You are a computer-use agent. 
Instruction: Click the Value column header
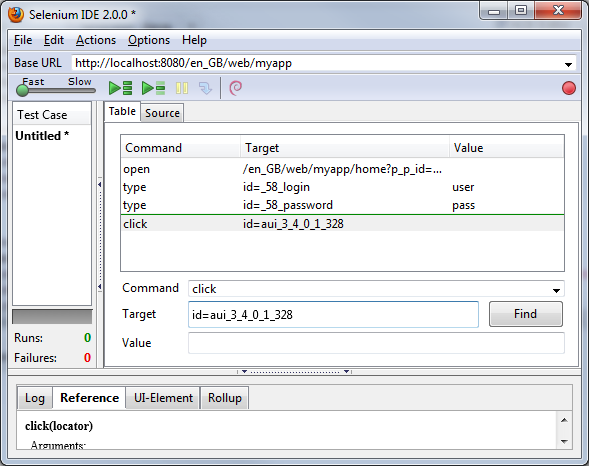(506, 148)
